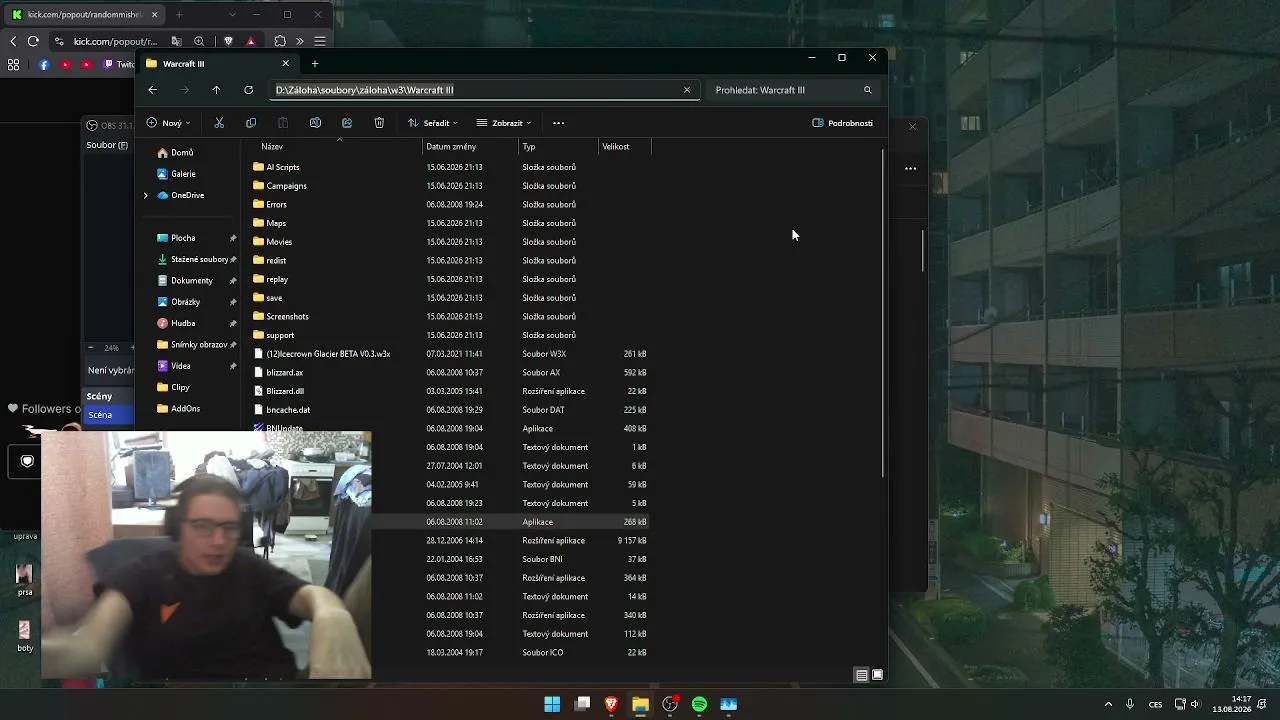Add a new File Explorer tab
This screenshot has height=720, width=1280.
315,64
